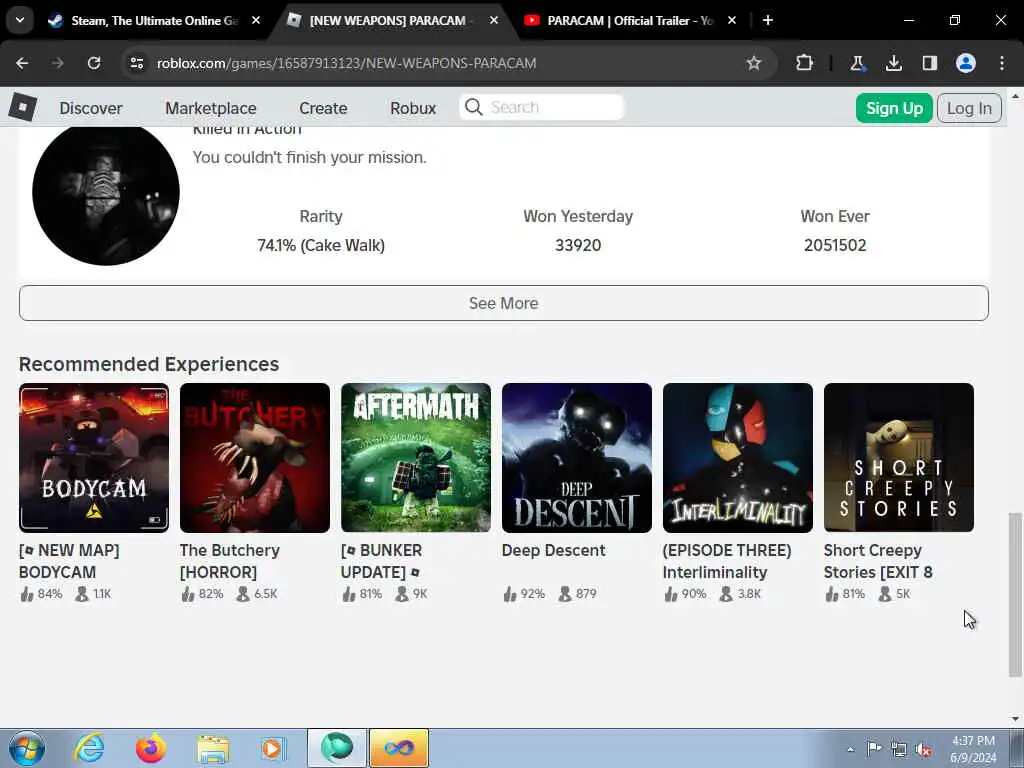Screen dimensions: 1024x768
Task: Click the Log In button
Action: [969, 108]
